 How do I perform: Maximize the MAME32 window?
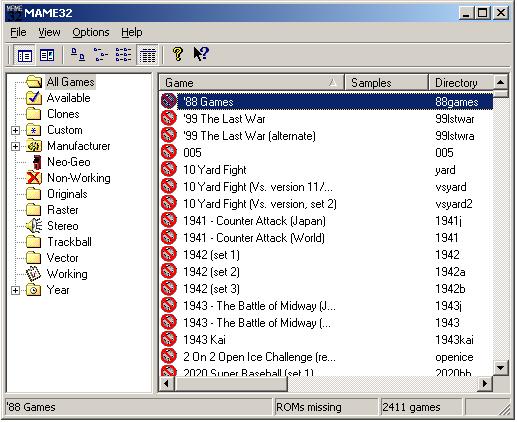click(x=482, y=13)
